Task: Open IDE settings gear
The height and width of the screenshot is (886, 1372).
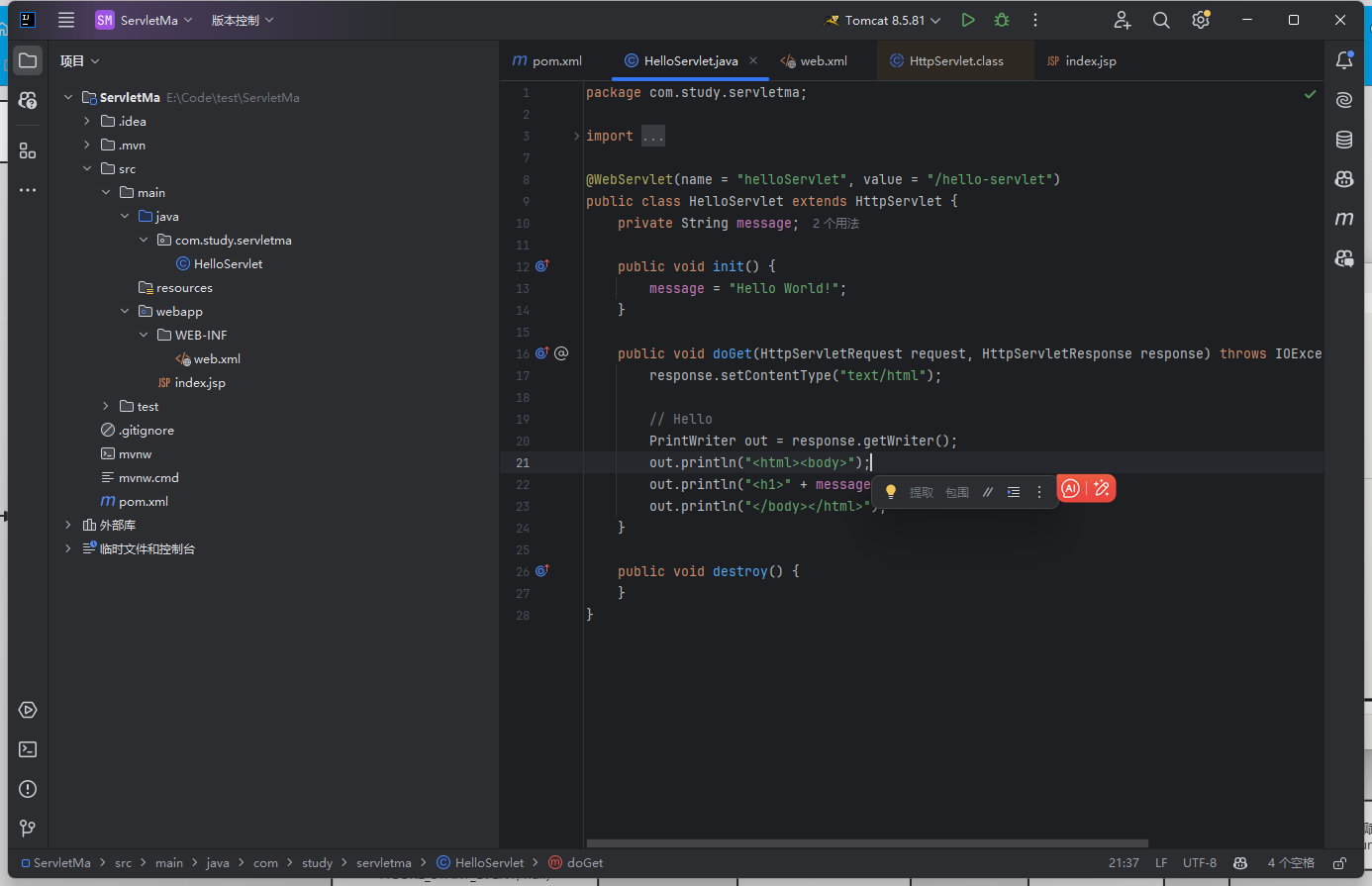Action: click(1201, 20)
